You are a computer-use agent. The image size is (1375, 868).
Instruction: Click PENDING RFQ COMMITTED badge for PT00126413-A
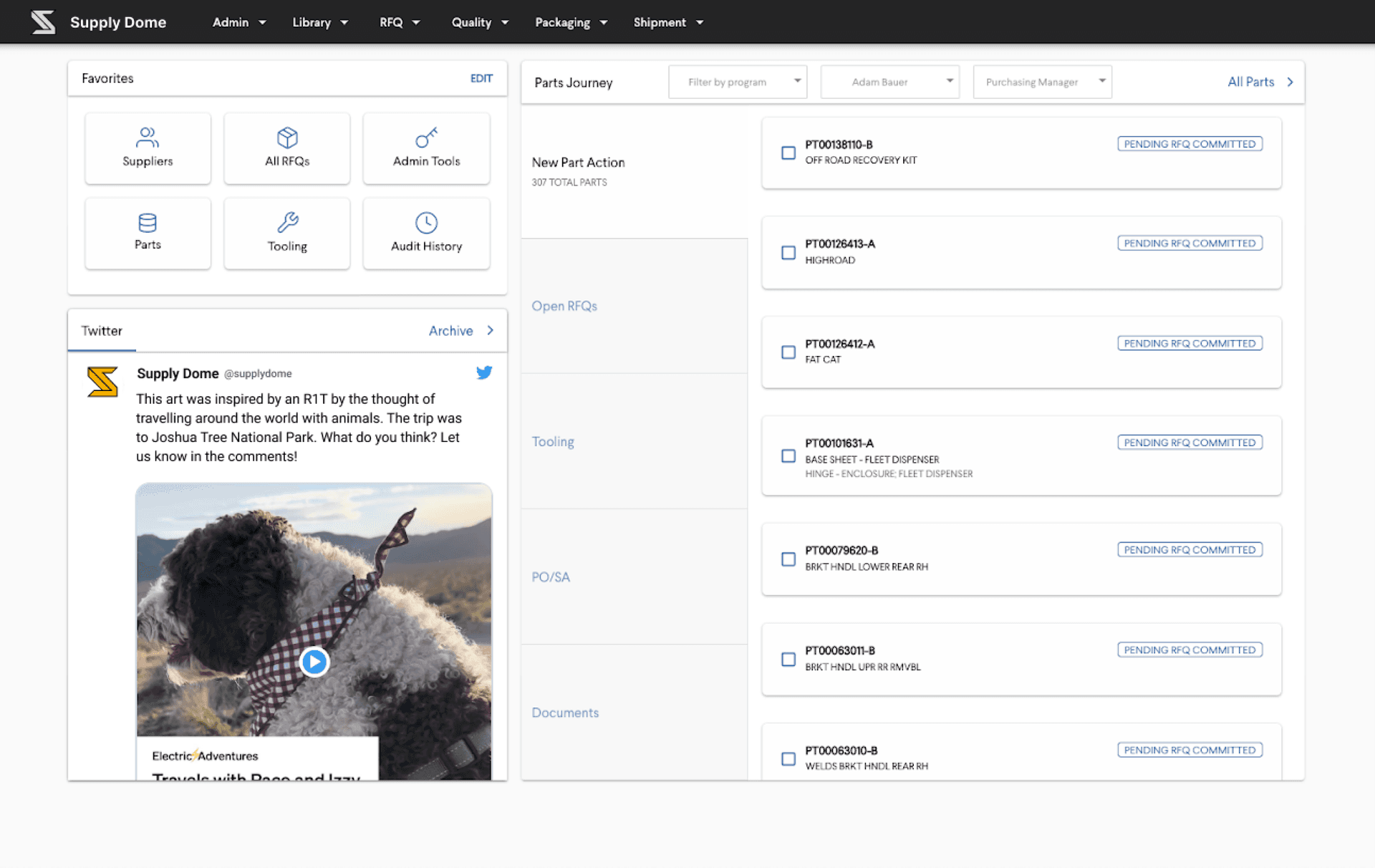(x=1190, y=243)
